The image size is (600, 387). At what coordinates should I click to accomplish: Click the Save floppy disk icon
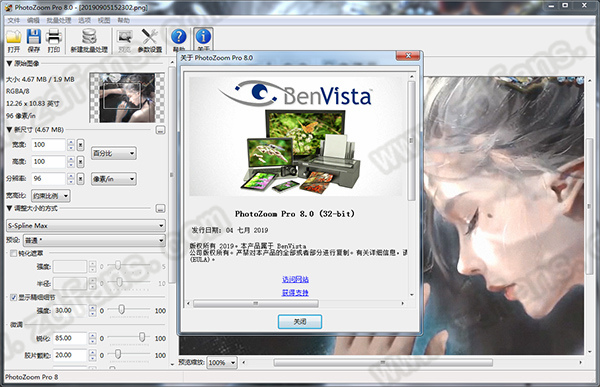pos(34,37)
